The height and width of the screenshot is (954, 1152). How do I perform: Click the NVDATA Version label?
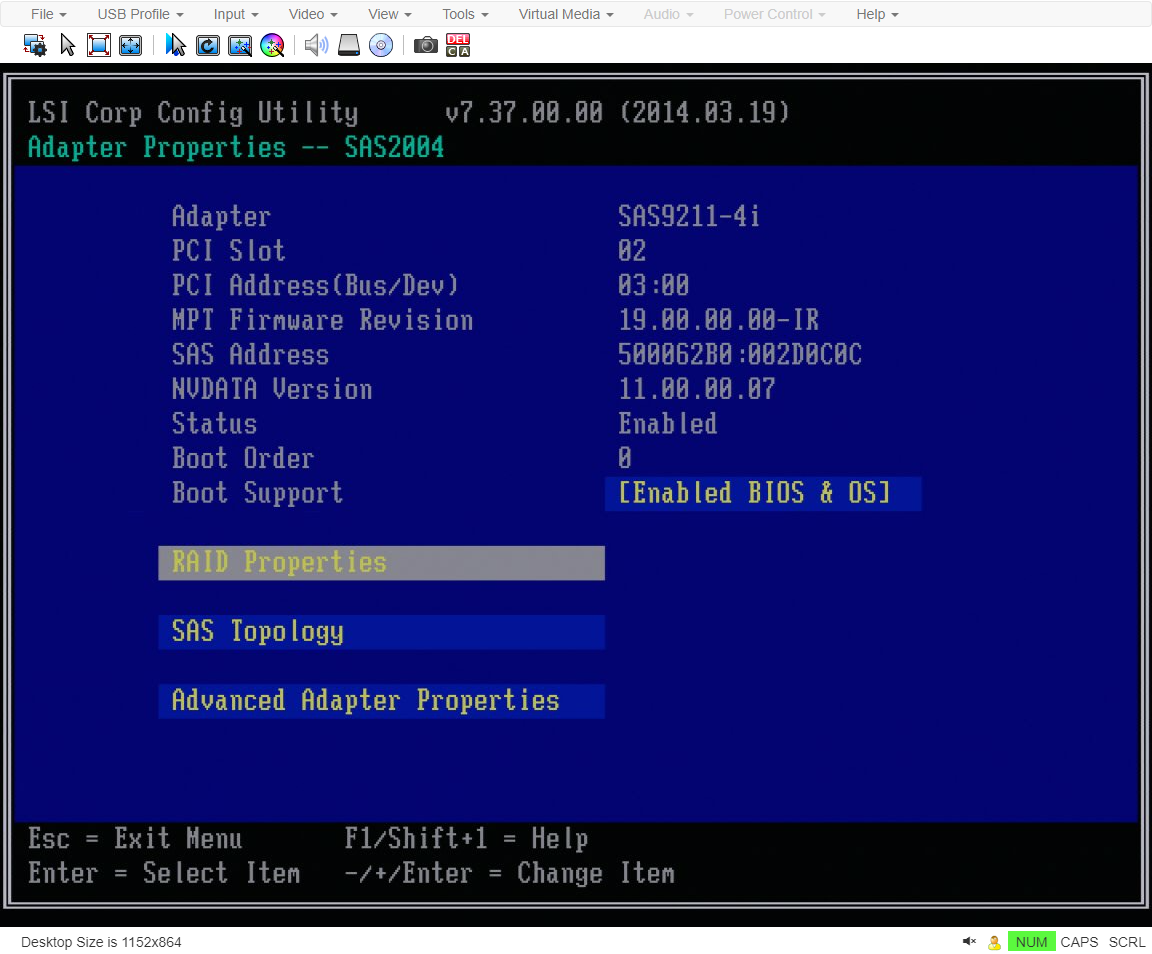[x=272, y=389]
